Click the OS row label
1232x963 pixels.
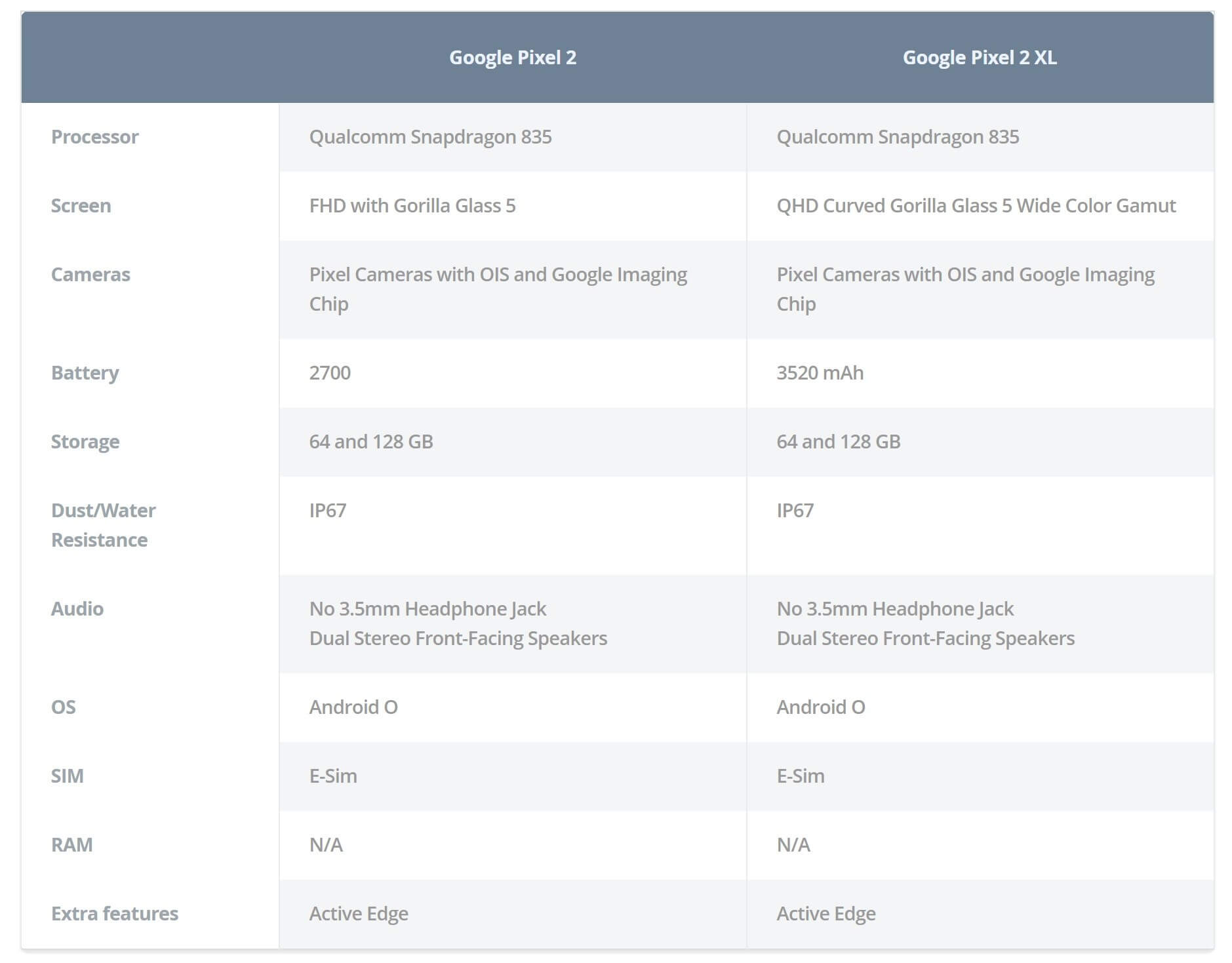coord(64,707)
